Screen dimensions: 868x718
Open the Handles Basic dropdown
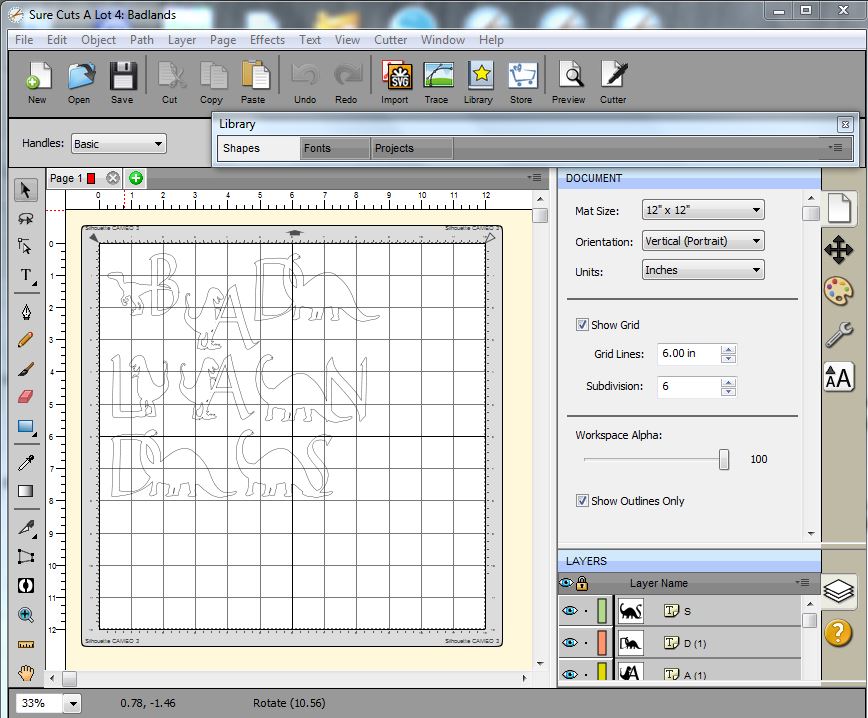click(118, 144)
